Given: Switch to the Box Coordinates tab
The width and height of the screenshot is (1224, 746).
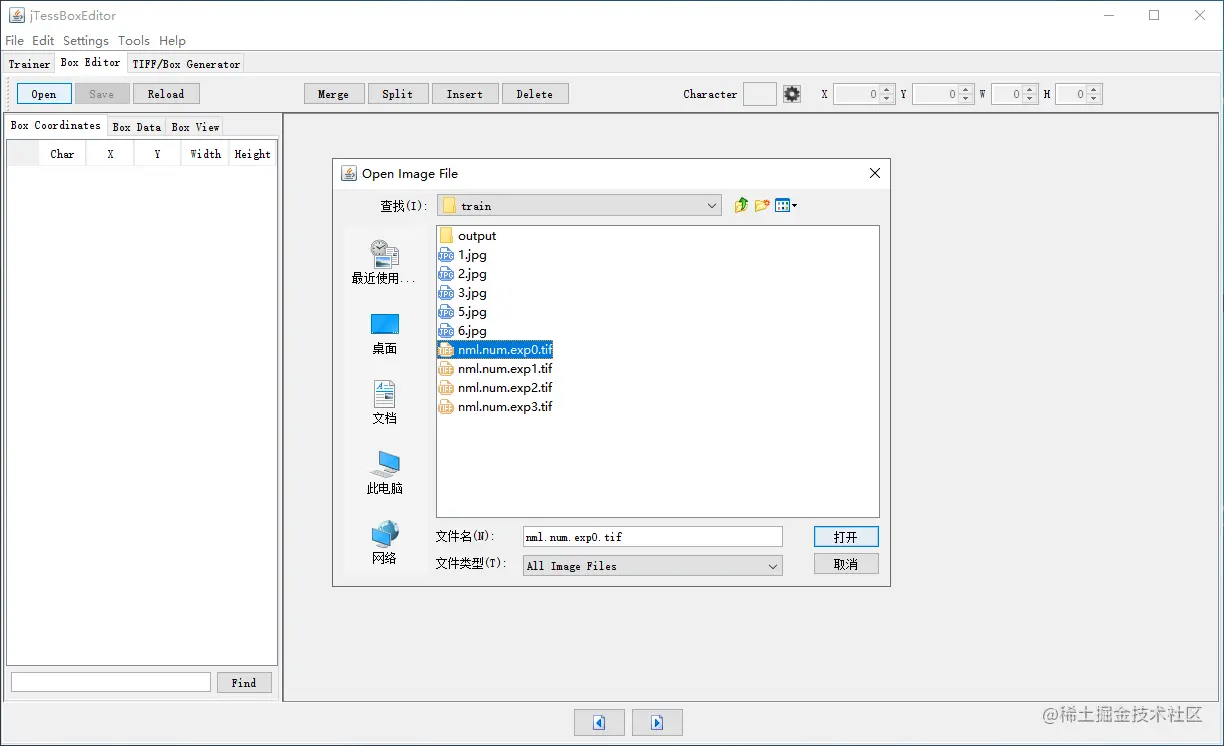Looking at the screenshot, I should click(56, 126).
